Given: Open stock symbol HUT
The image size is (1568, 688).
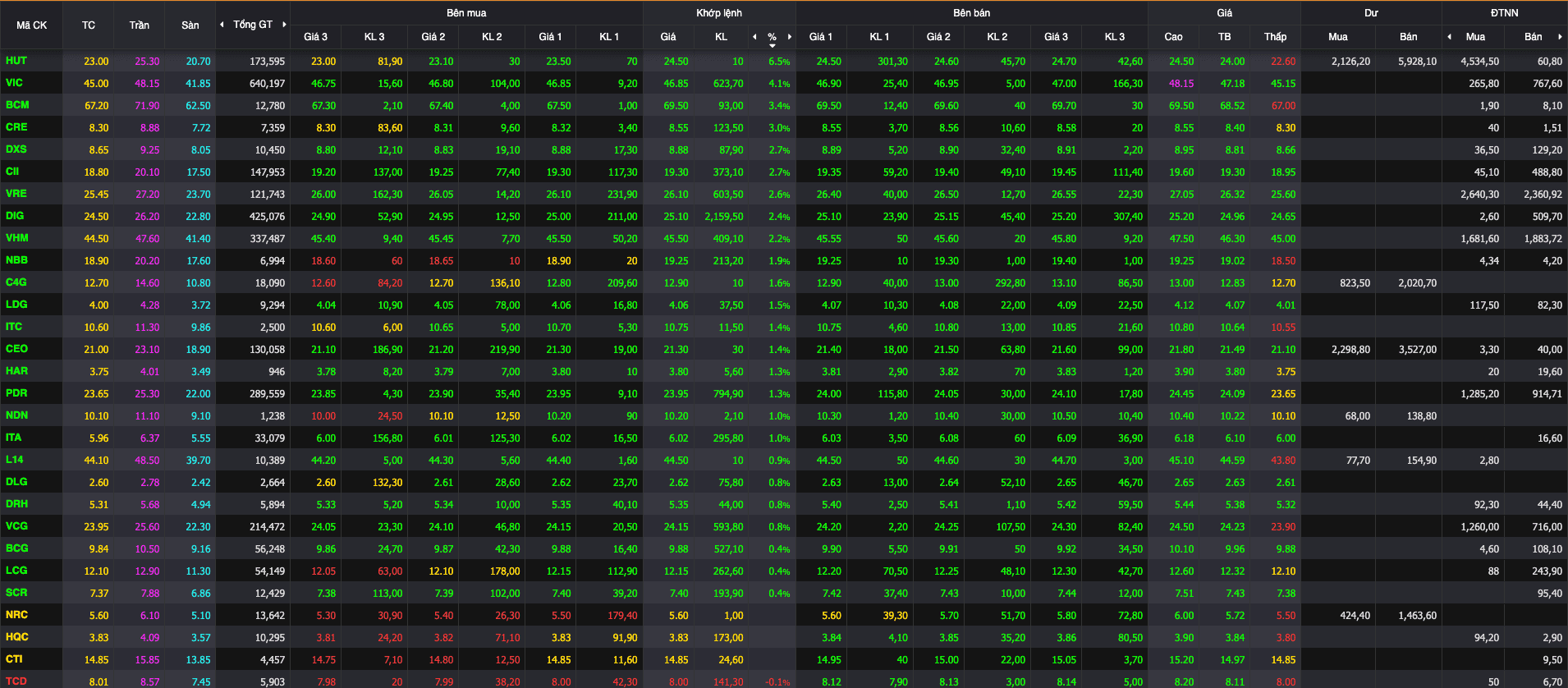Looking at the screenshot, I should coord(16,61).
